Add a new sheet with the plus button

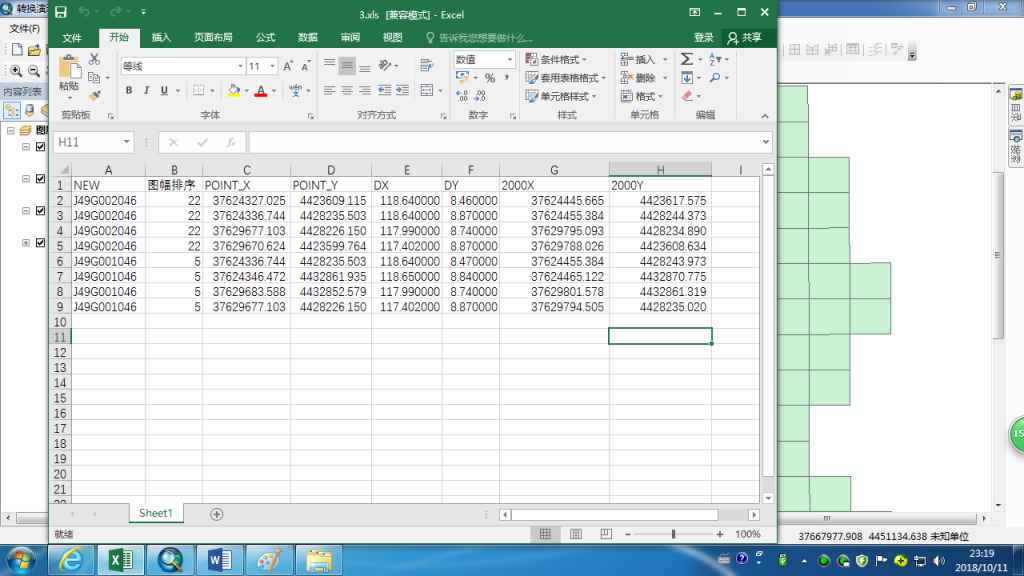click(x=217, y=515)
